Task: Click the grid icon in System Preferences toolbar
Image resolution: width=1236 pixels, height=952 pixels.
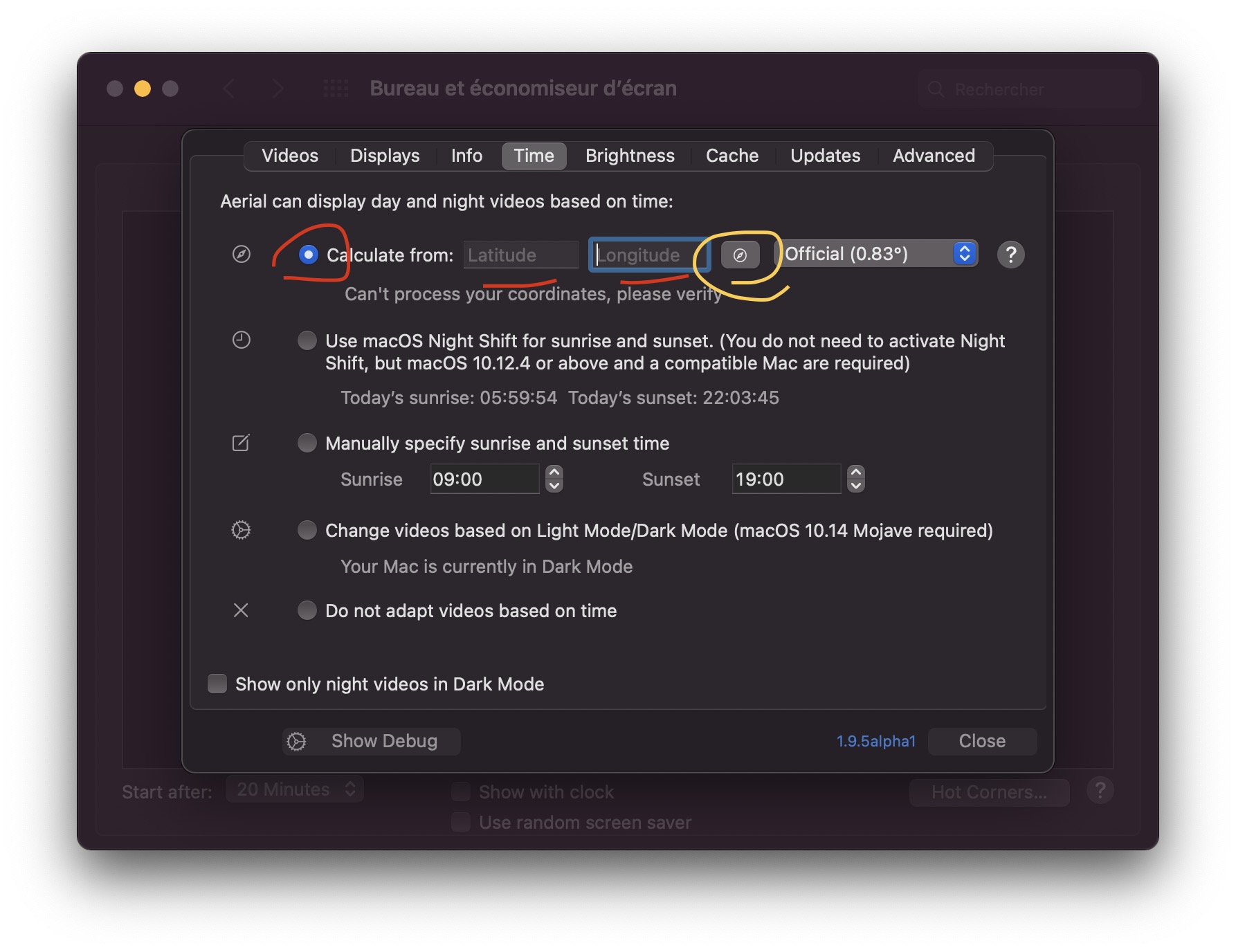Action: point(336,89)
